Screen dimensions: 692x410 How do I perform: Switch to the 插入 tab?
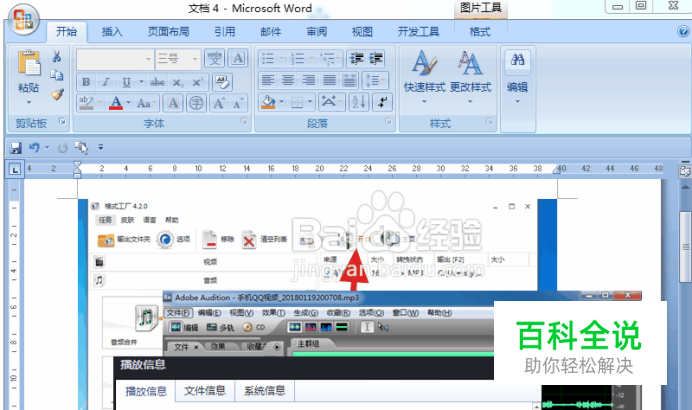[112, 32]
